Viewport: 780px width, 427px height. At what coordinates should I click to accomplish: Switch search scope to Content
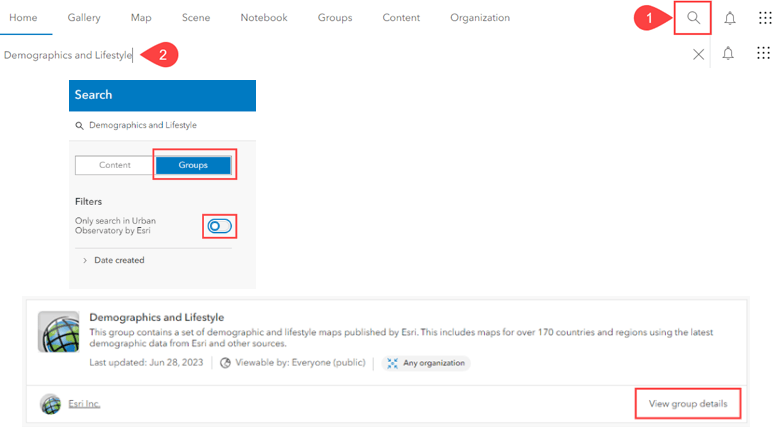coord(115,165)
